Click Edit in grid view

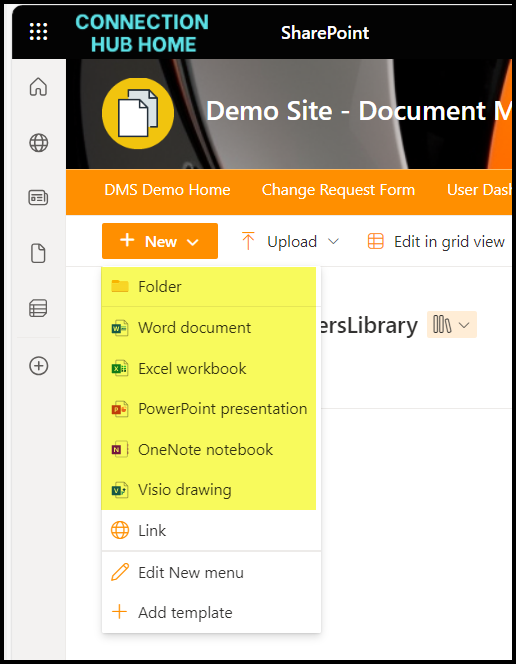[x=436, y=241]
